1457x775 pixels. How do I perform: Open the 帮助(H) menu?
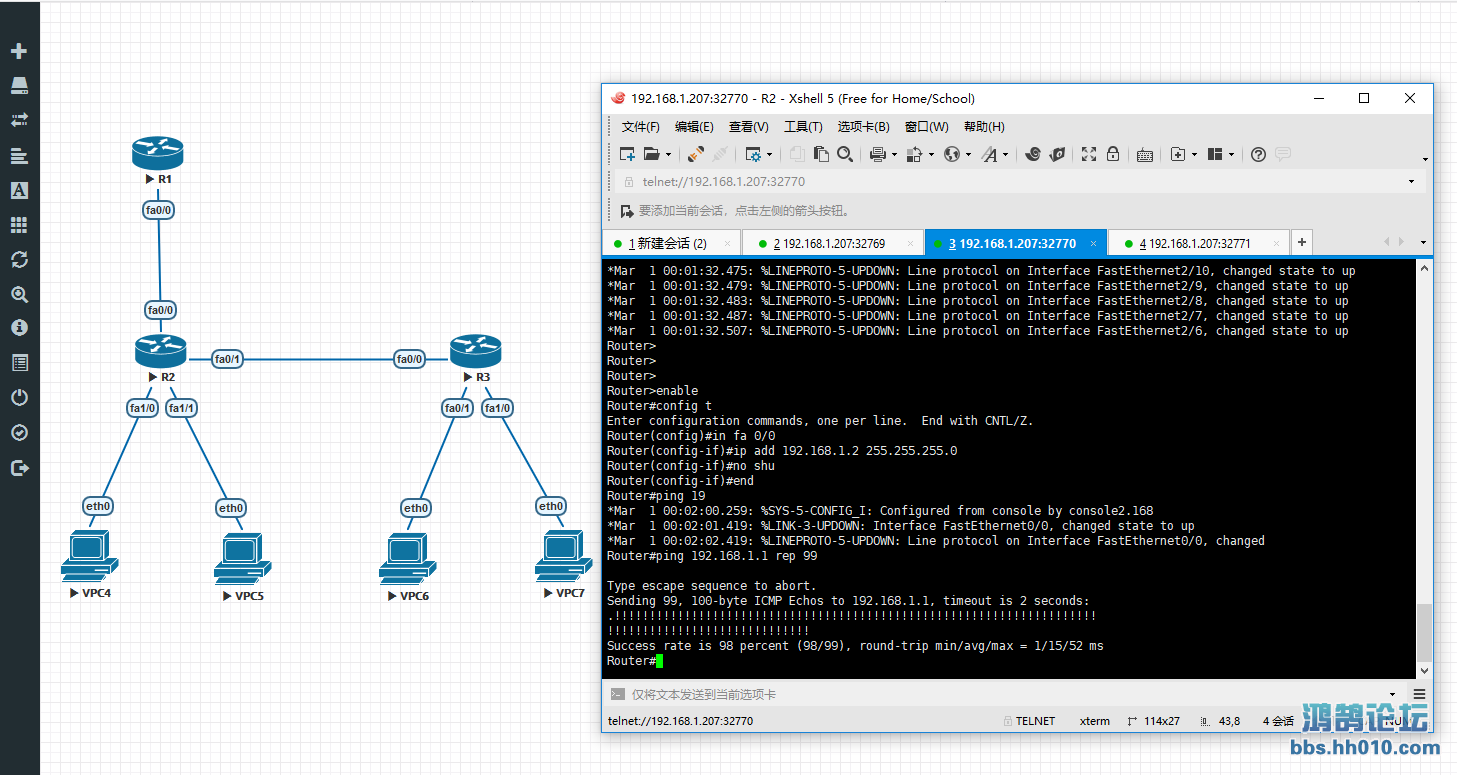click(984, 127)
